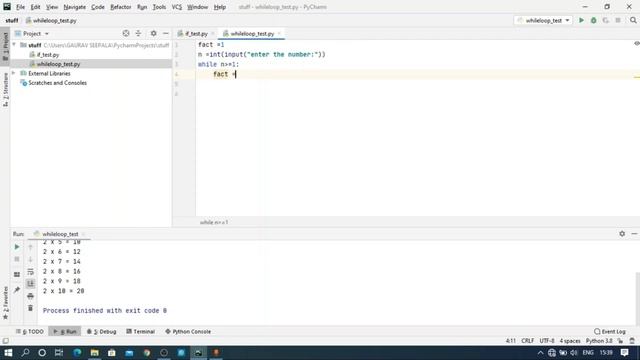Viewport: 640px width, 360px height.
Task: Open the VCS menu
Action: [177, 7]
